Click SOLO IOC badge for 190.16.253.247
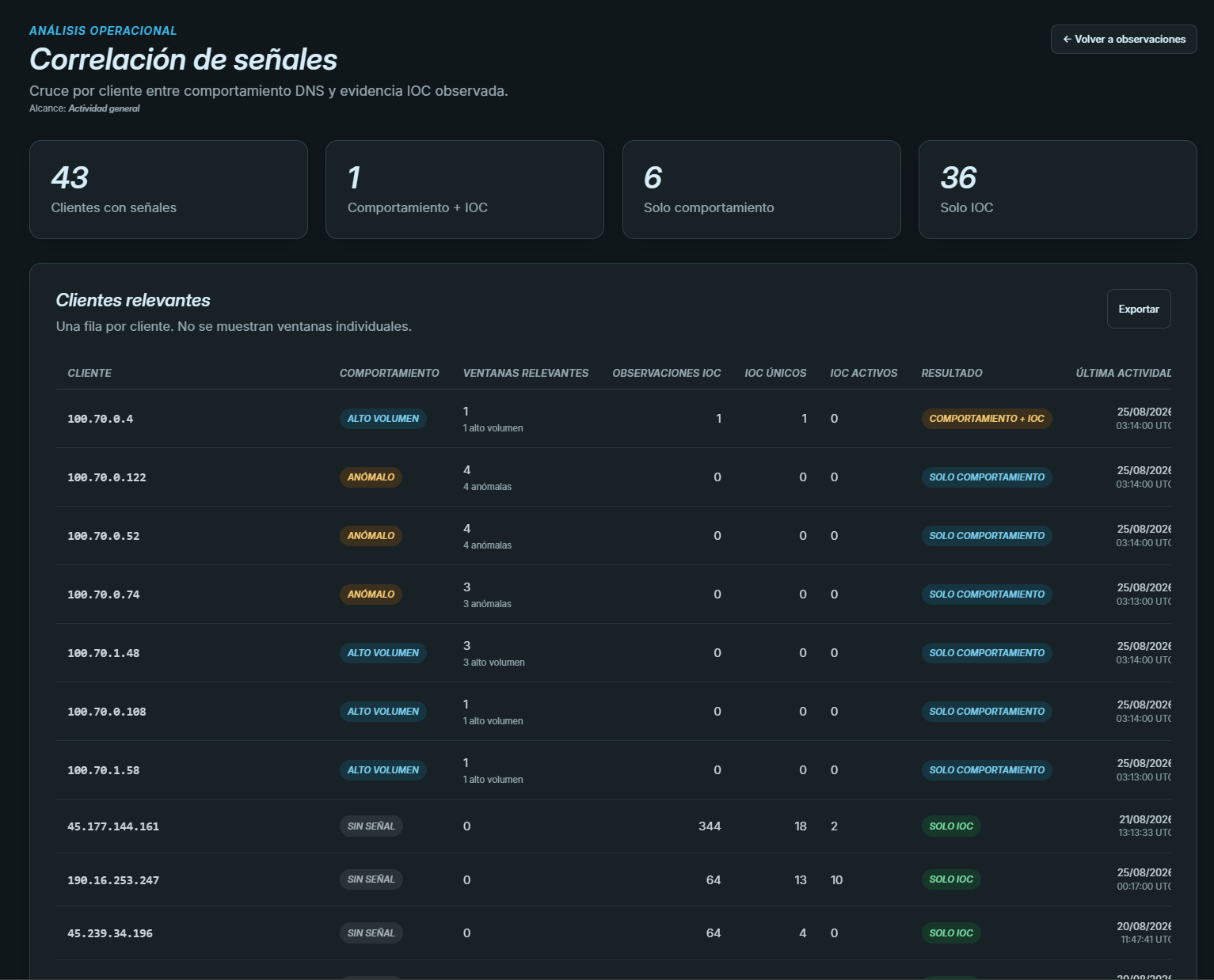 pos(951,879)
